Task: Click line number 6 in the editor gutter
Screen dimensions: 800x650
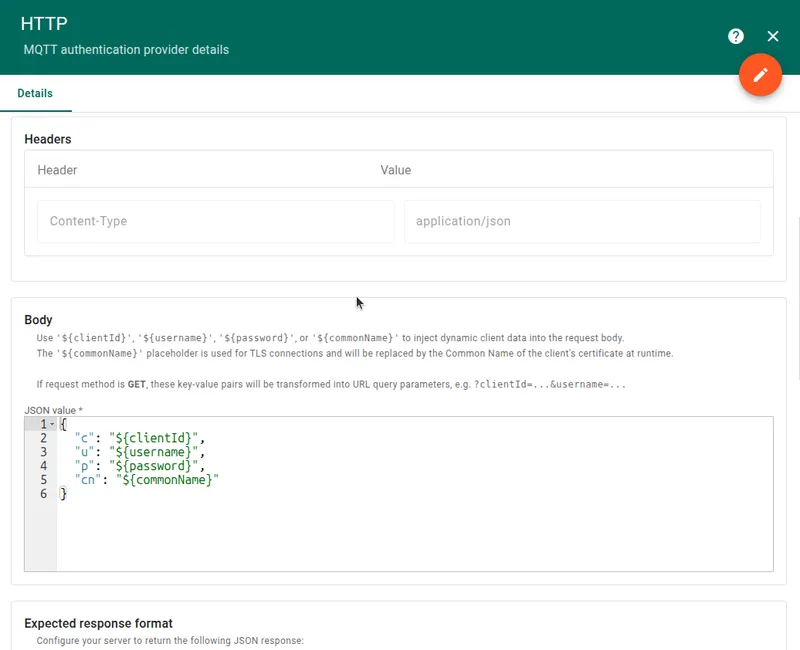Action: [43, 493]
